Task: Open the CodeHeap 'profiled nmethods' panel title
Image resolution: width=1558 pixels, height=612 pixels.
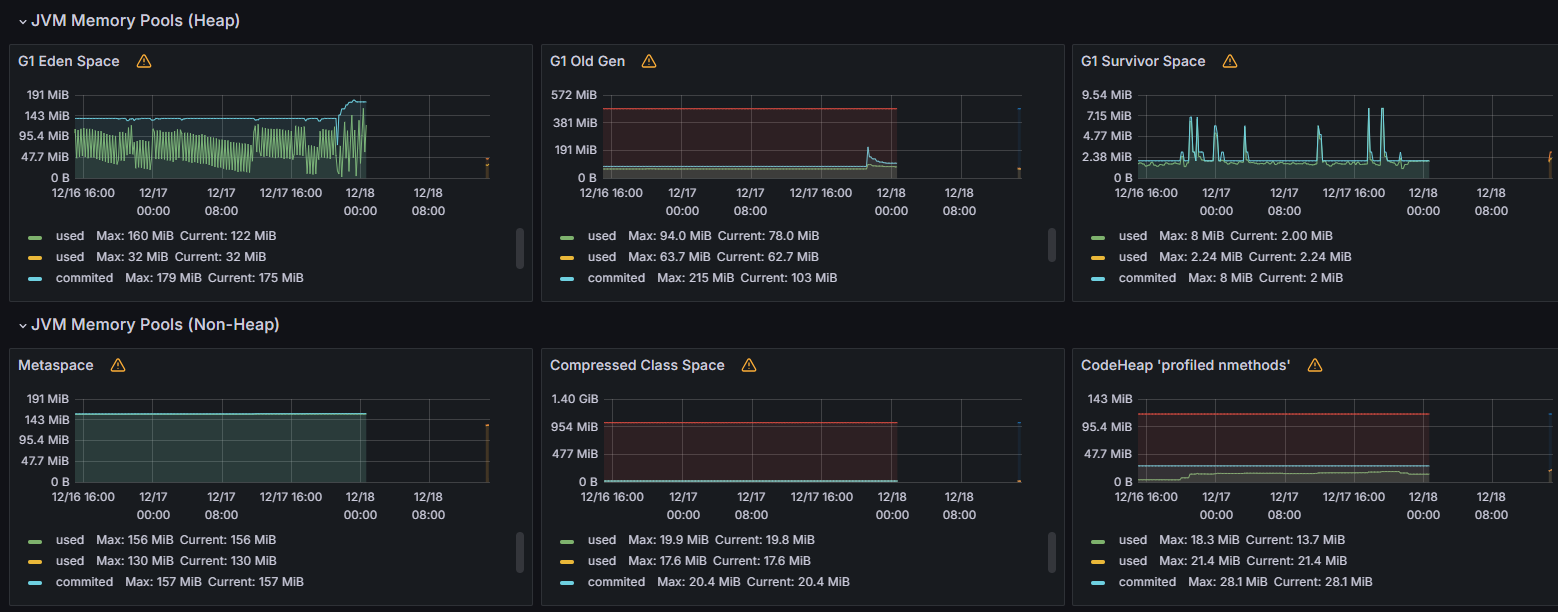Action: [1186, 365]
